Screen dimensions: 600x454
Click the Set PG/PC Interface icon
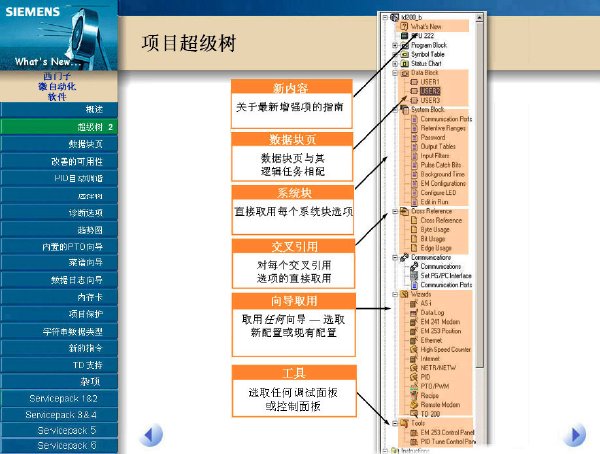tap(414, 276)
